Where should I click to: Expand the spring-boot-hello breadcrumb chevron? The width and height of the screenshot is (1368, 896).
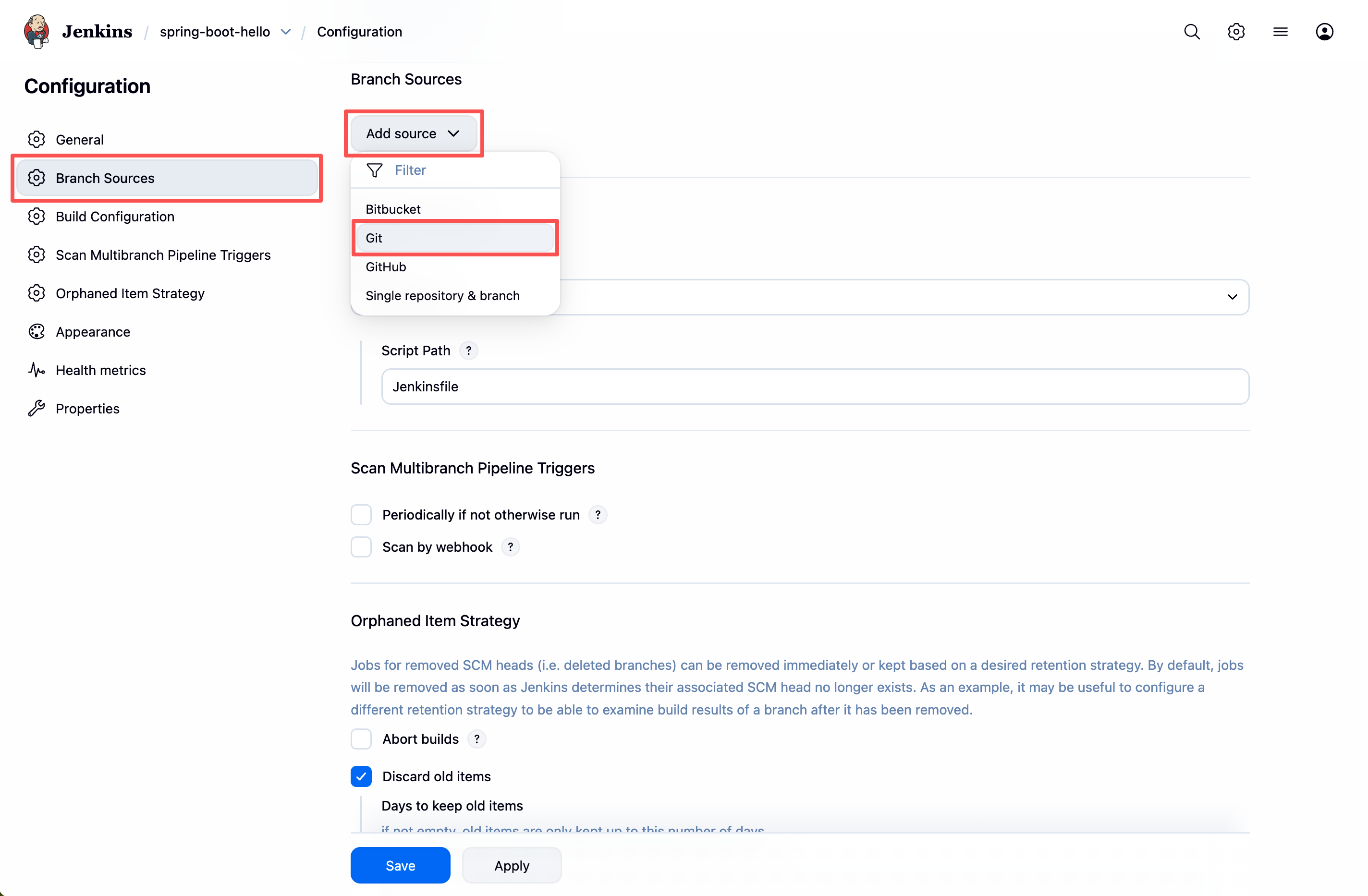(286, 32)
